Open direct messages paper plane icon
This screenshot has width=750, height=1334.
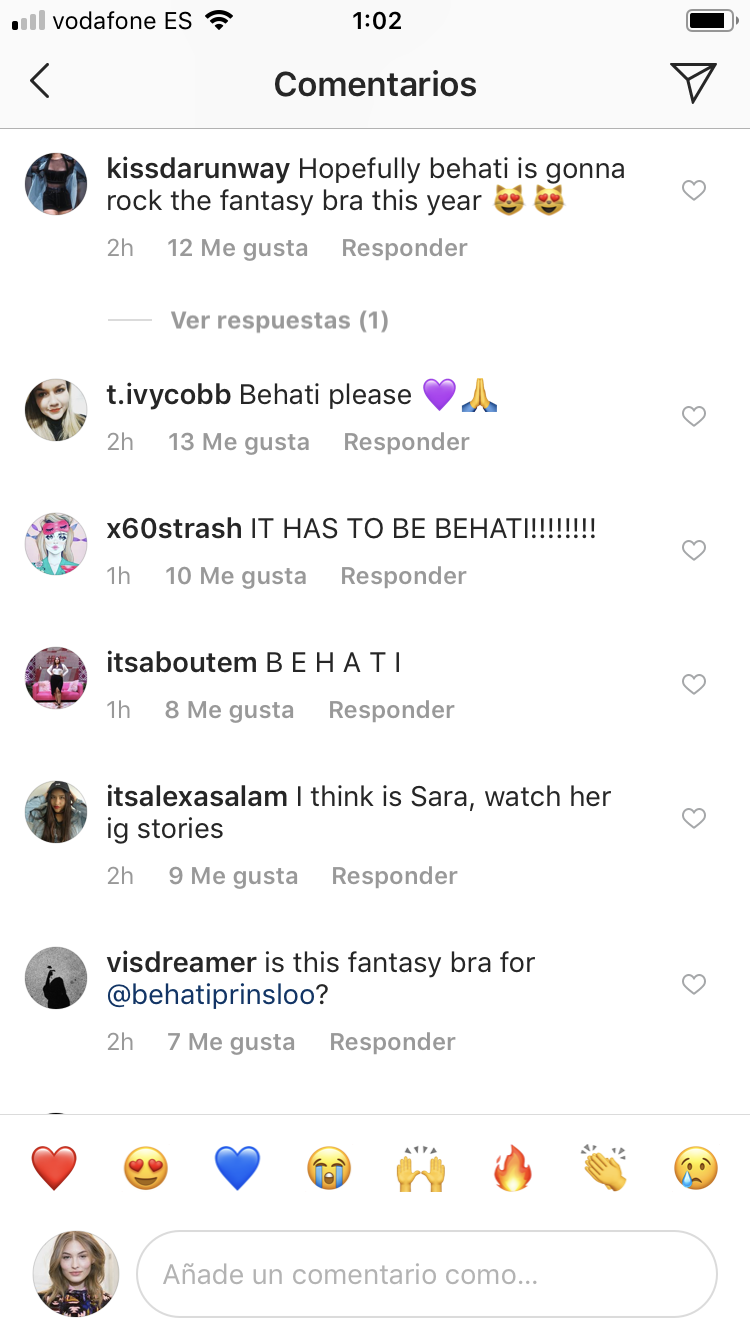(693, 83)
